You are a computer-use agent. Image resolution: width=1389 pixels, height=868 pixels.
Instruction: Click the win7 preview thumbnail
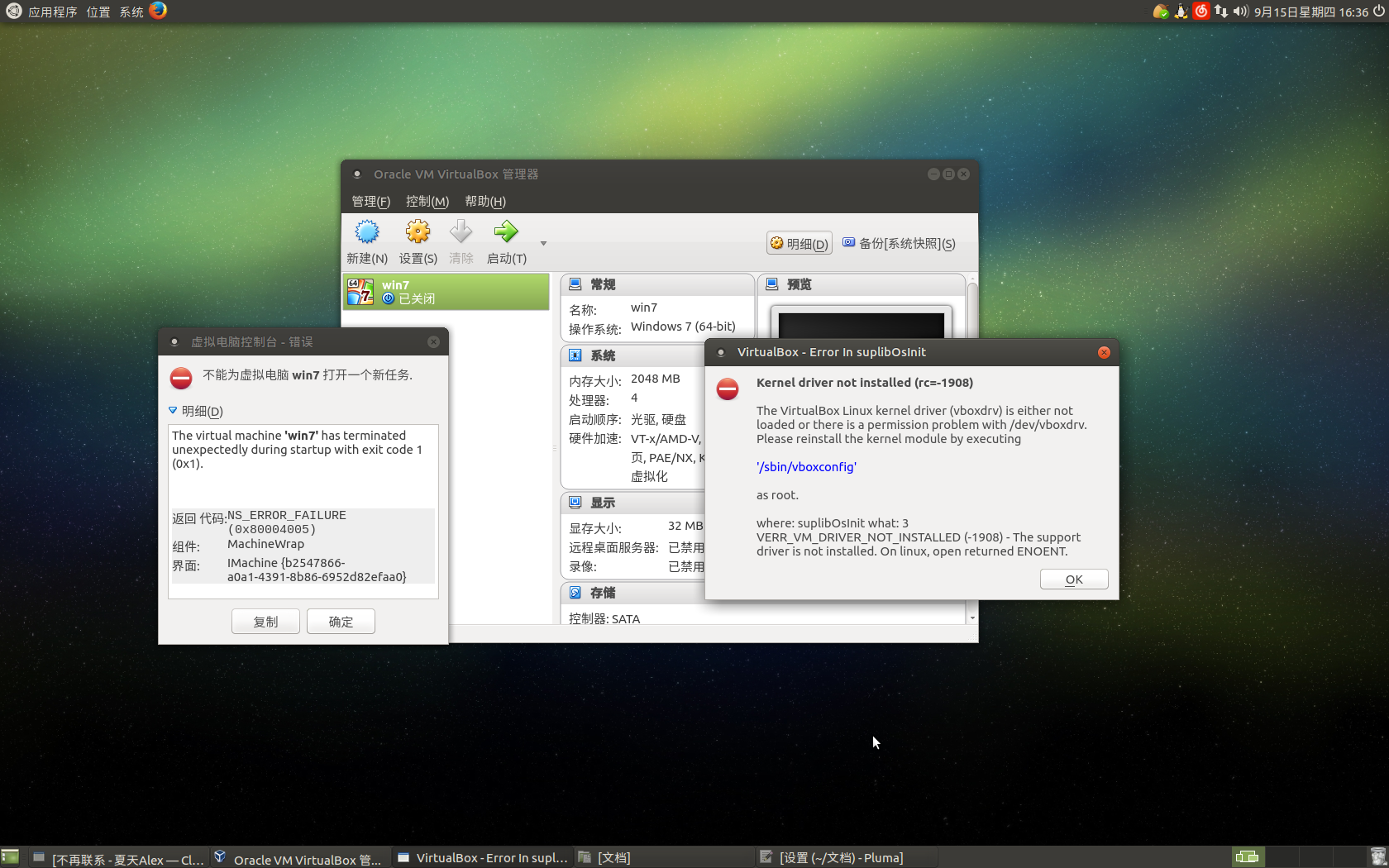(861, 323)
